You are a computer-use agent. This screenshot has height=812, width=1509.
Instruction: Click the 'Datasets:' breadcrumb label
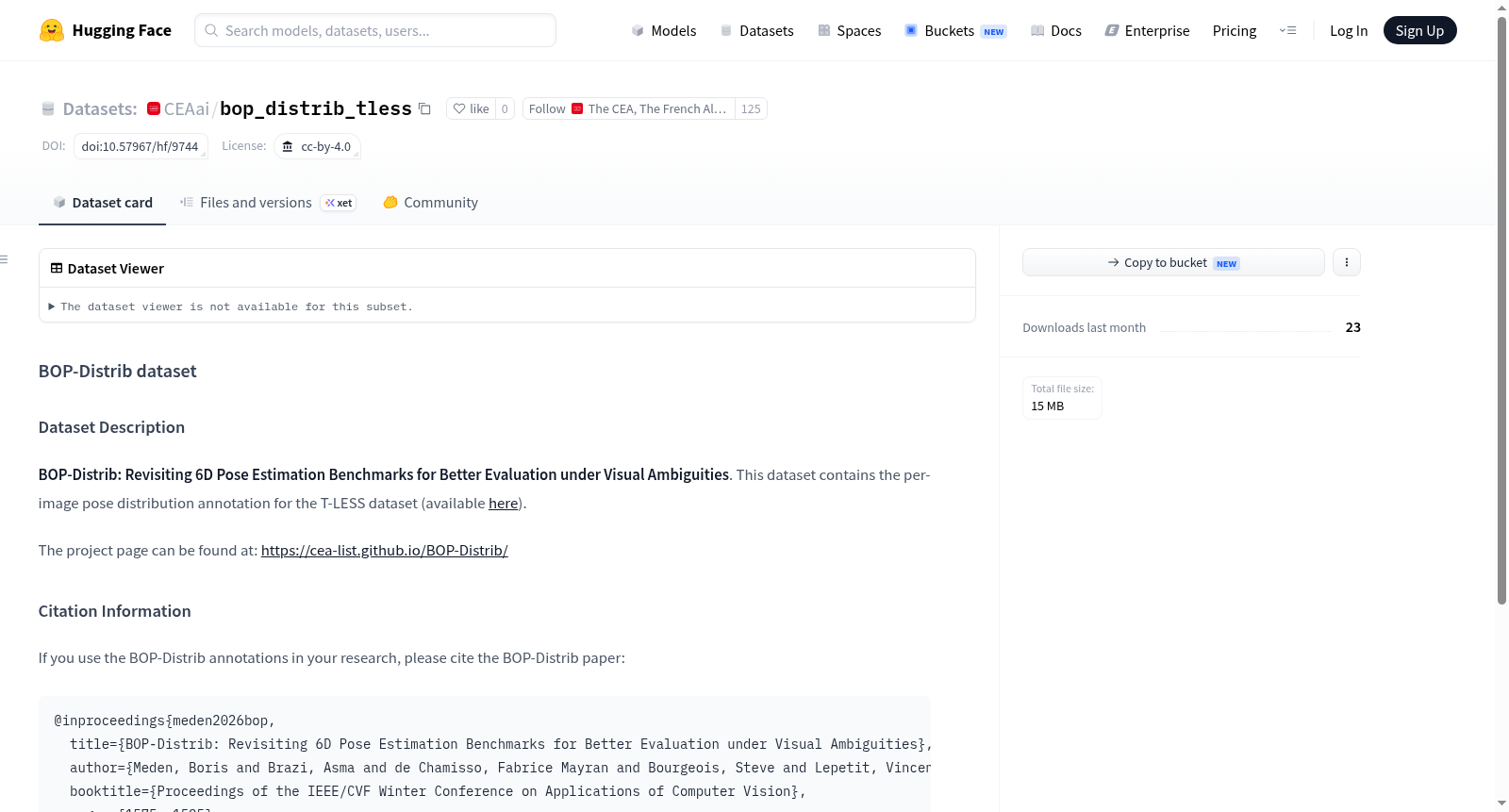tap(100, 108)
